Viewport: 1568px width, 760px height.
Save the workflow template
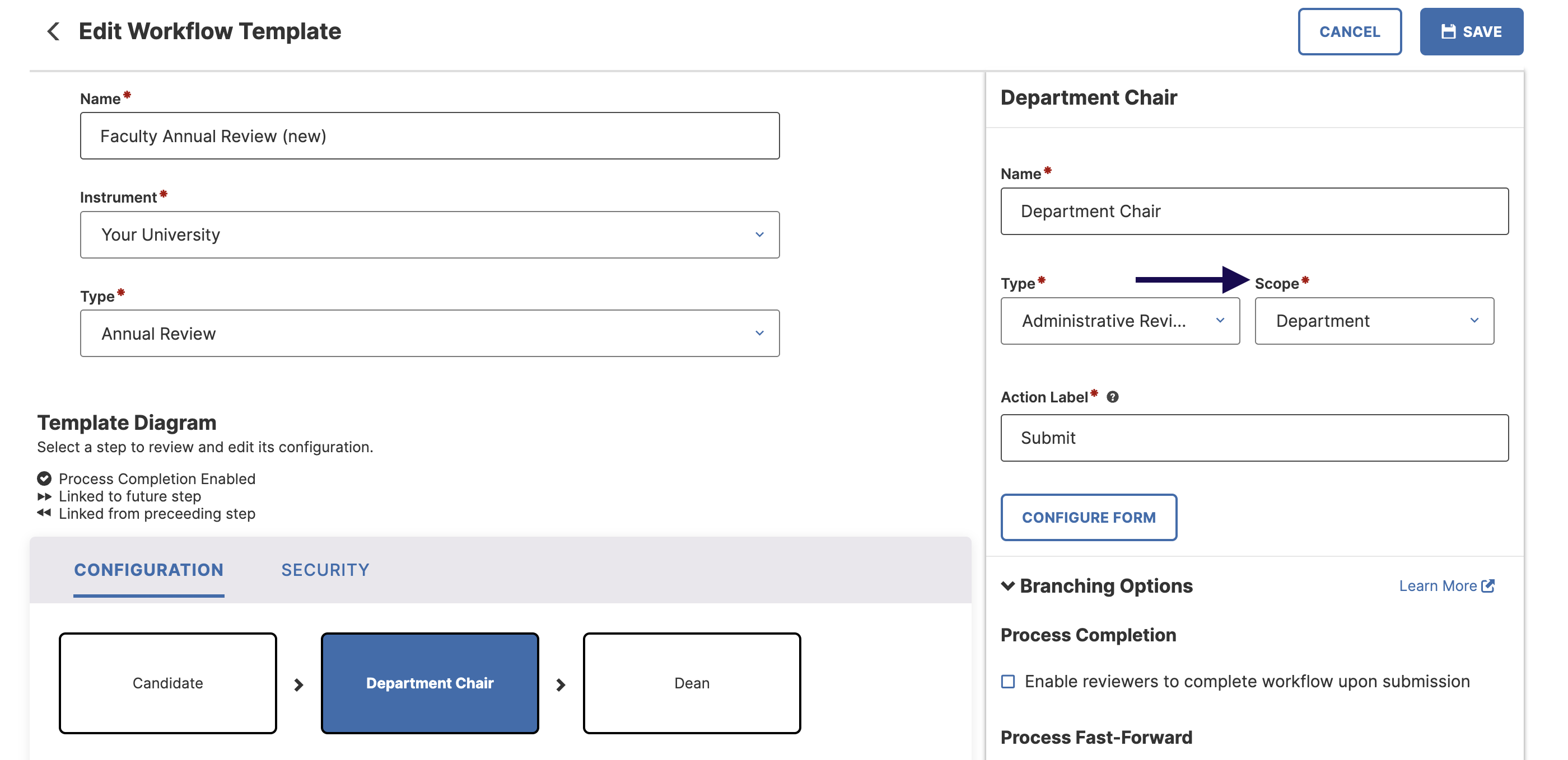point(1471,32)
